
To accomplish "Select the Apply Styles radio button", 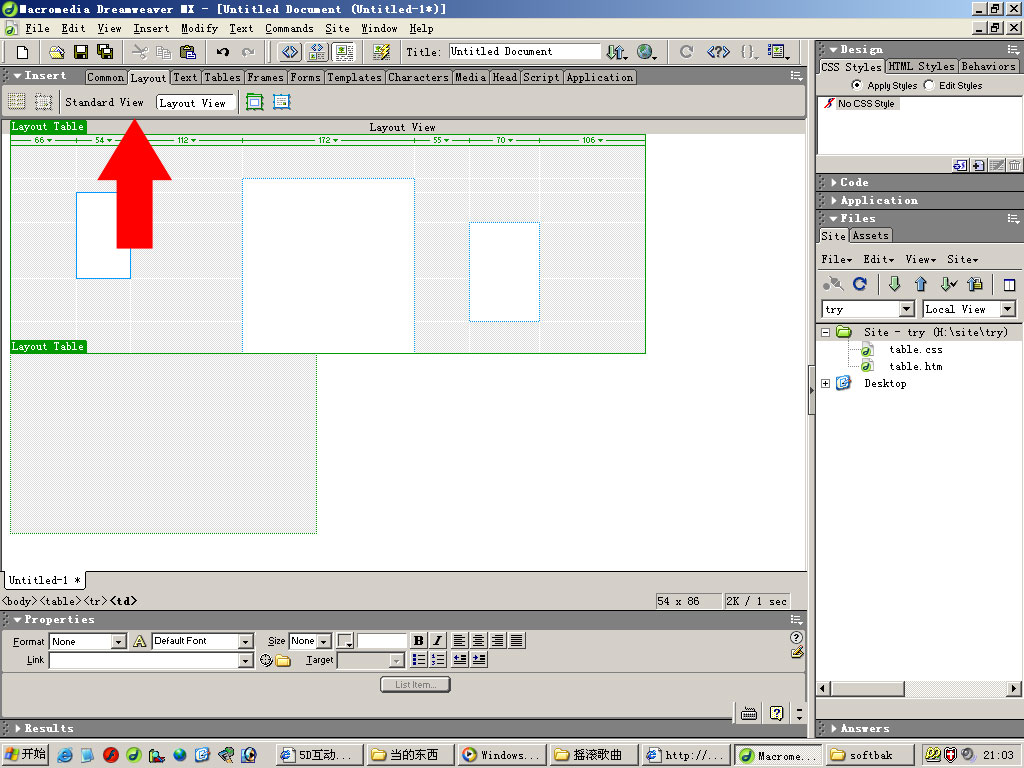I will [x=856, y=86].
